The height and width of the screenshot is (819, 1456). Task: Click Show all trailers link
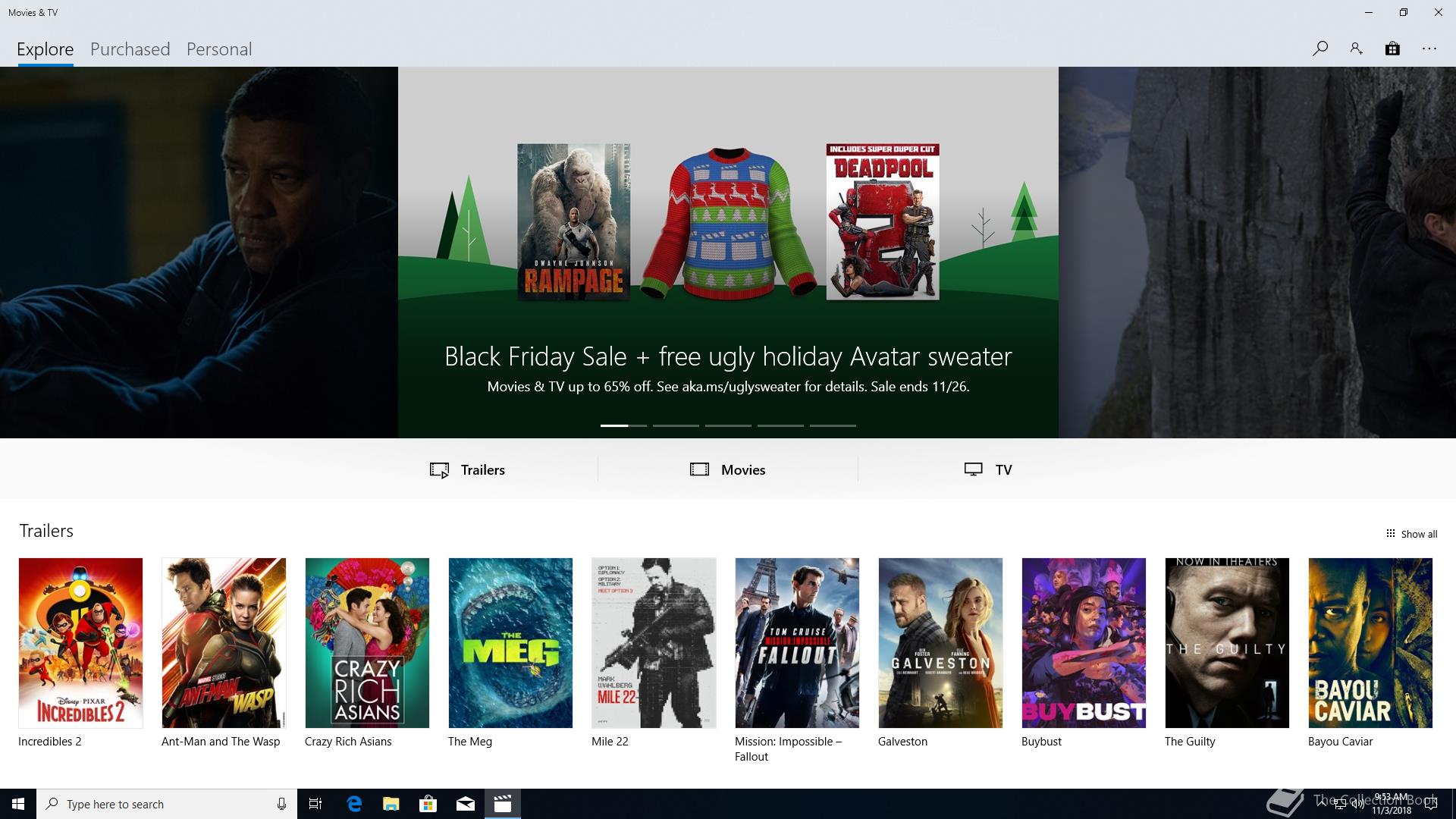click(1411, 534)
